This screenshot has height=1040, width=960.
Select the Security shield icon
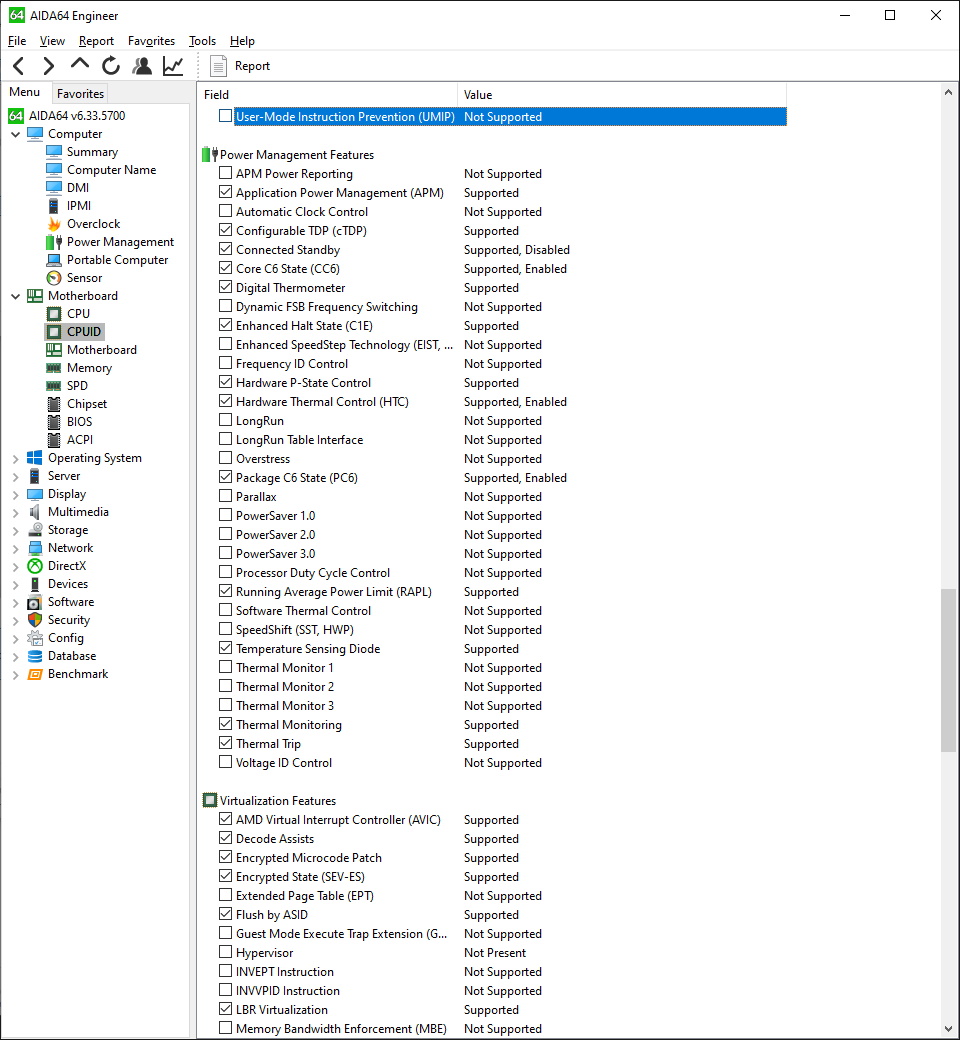point(34,619)
